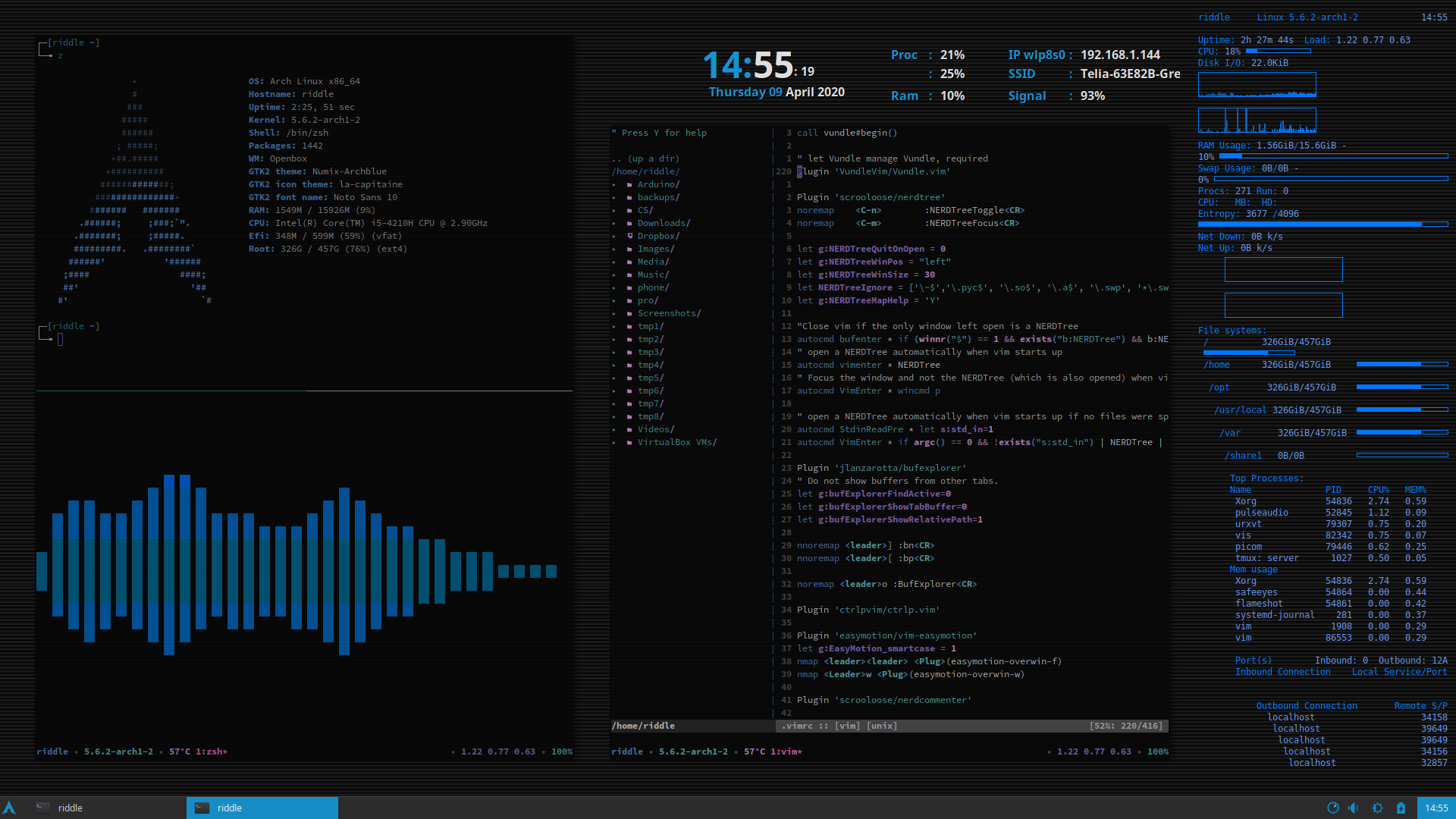Click the round disk-usage tray icon
The width and height of the screenshot is (1456, 819).
pyautogui.click(x=1332, y=808)
